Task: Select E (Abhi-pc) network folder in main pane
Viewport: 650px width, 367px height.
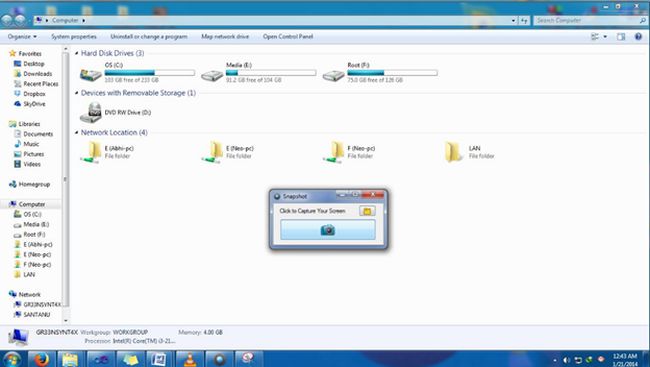Action: (108, 152)
